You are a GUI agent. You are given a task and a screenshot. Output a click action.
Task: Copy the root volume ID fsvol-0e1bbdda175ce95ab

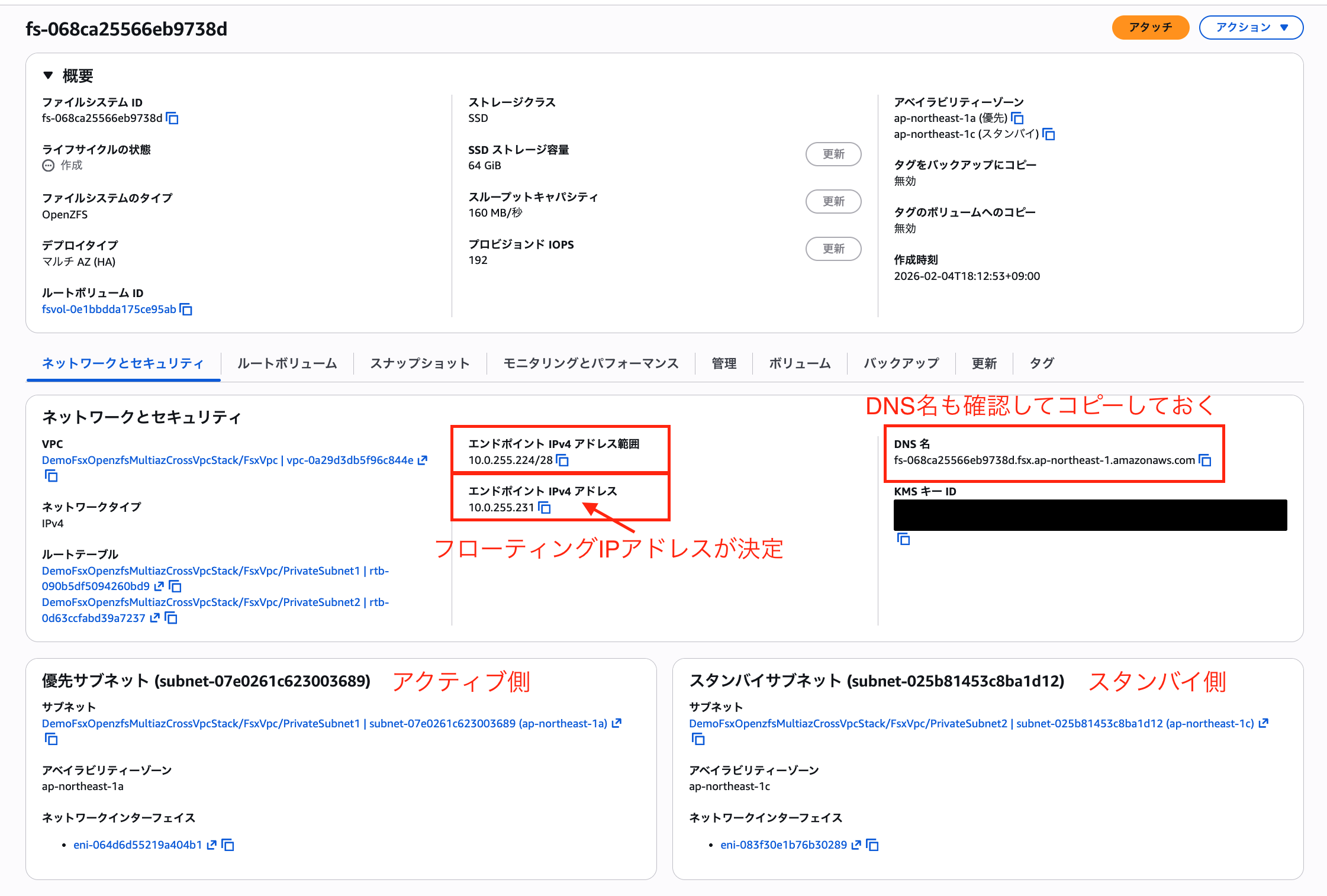tap(186, 310)
